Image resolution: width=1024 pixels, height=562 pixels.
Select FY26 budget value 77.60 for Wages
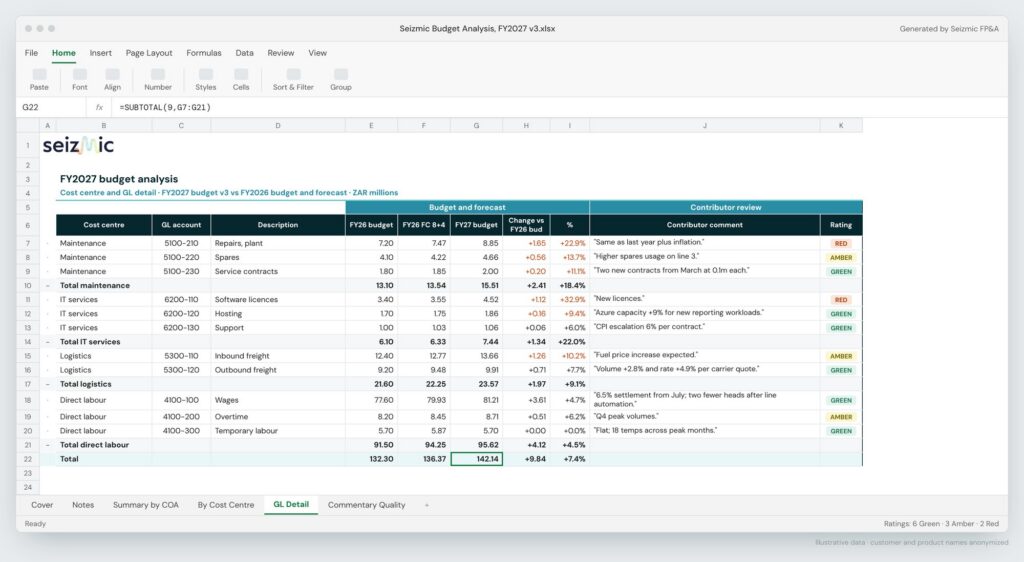pos(372,400)
